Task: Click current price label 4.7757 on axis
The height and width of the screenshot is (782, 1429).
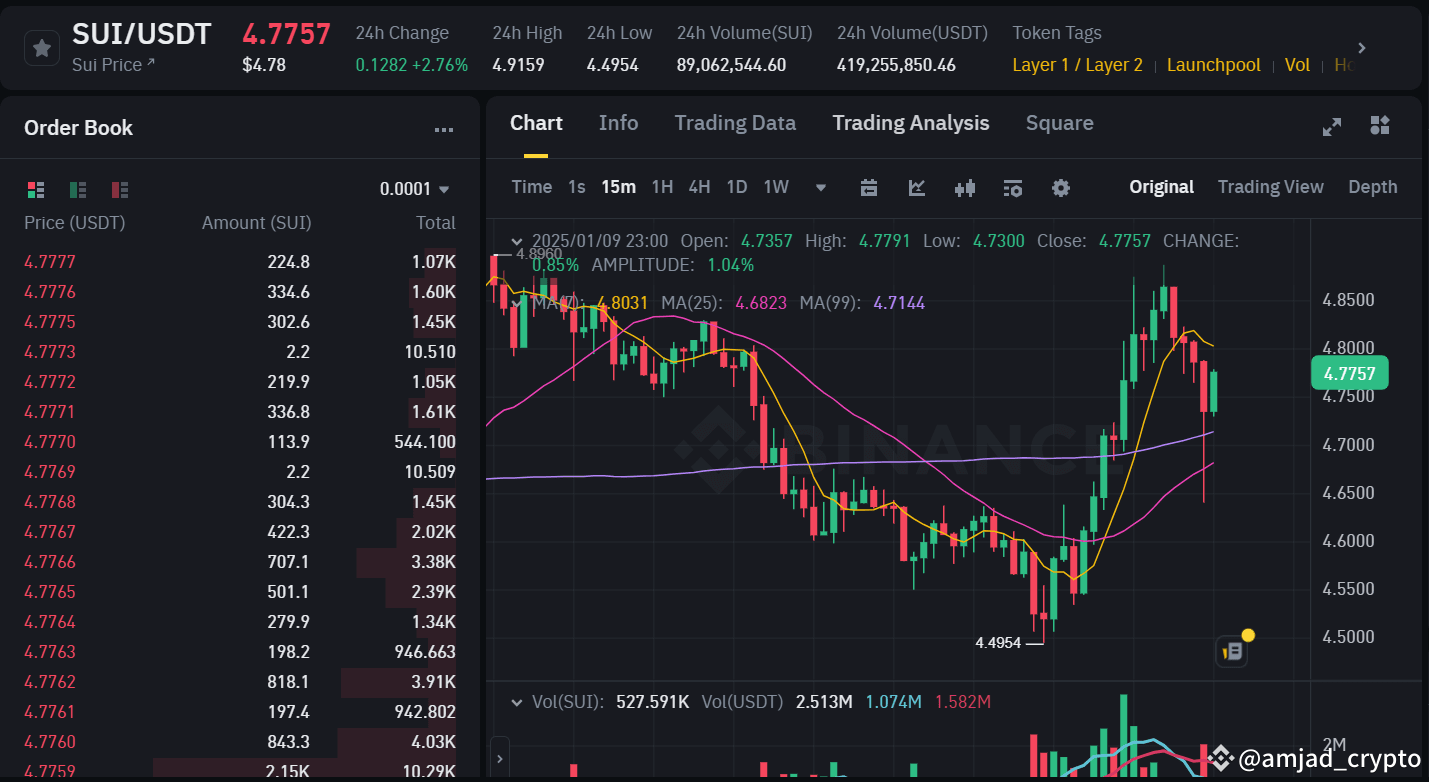Action: [1349, 374]
